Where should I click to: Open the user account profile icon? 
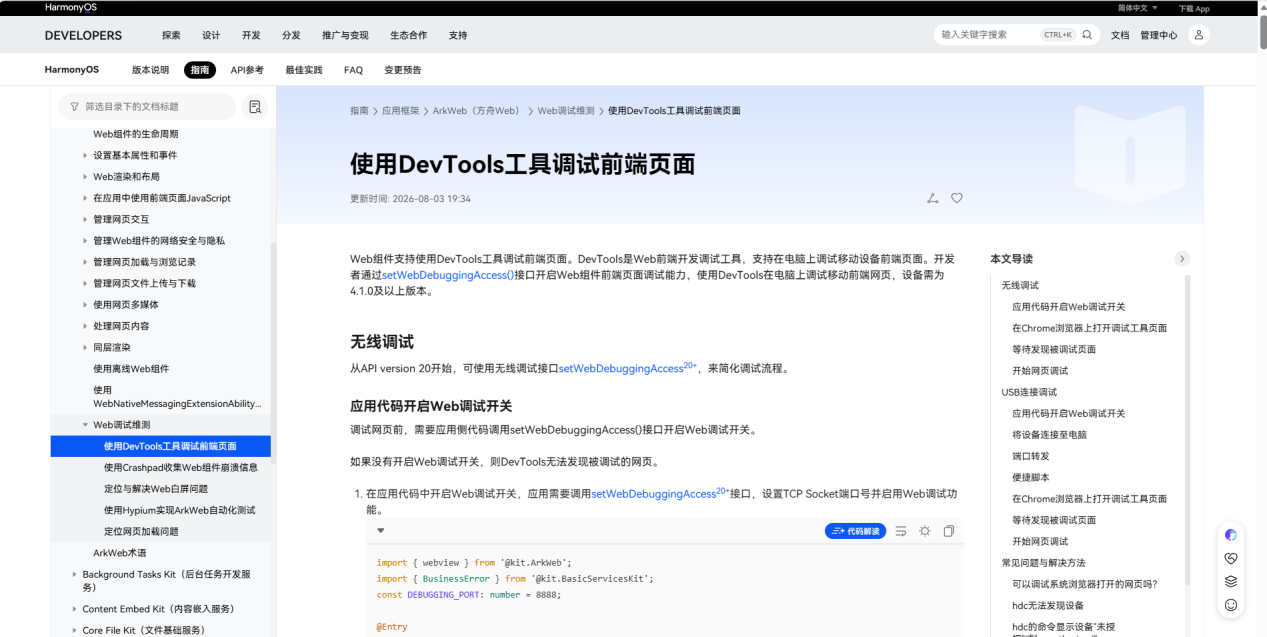(1198, 35)
